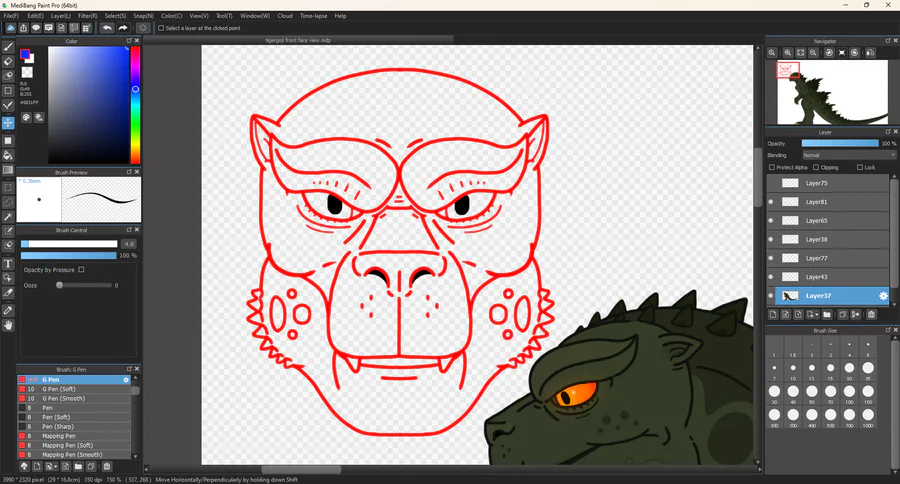The width and height of the screenshot is (900, 484).
Task: Hide Layer37 visibility dot
Action: [x=771, y=296]
